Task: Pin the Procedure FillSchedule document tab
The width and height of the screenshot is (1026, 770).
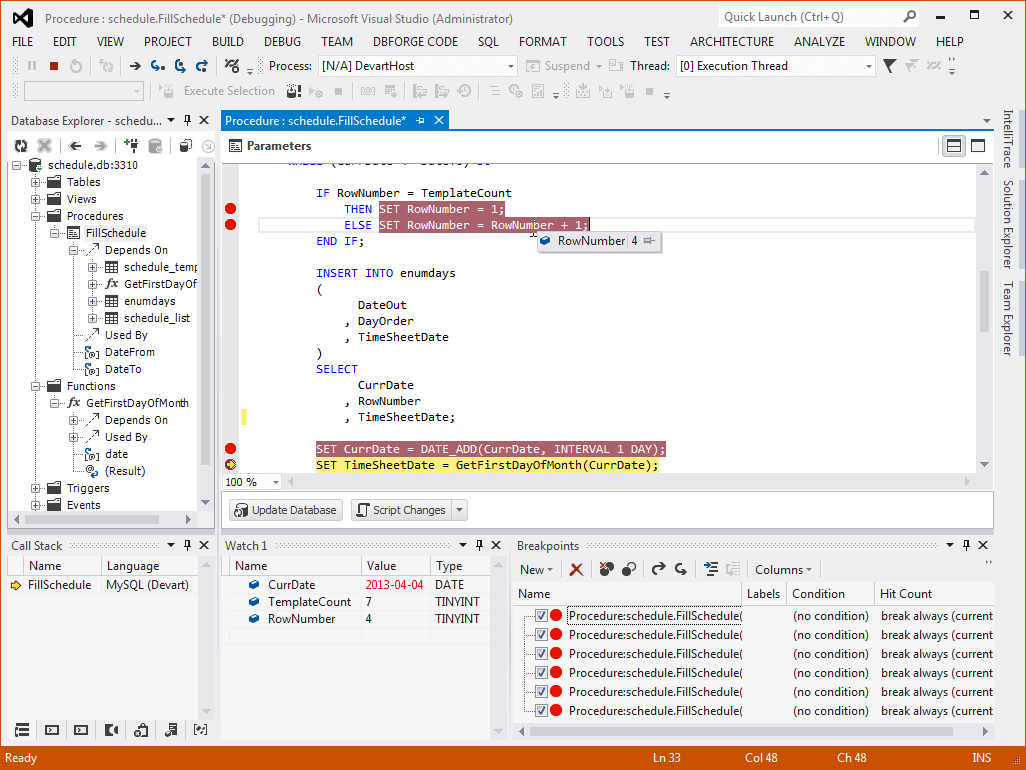Action: [x=420, y=120]
